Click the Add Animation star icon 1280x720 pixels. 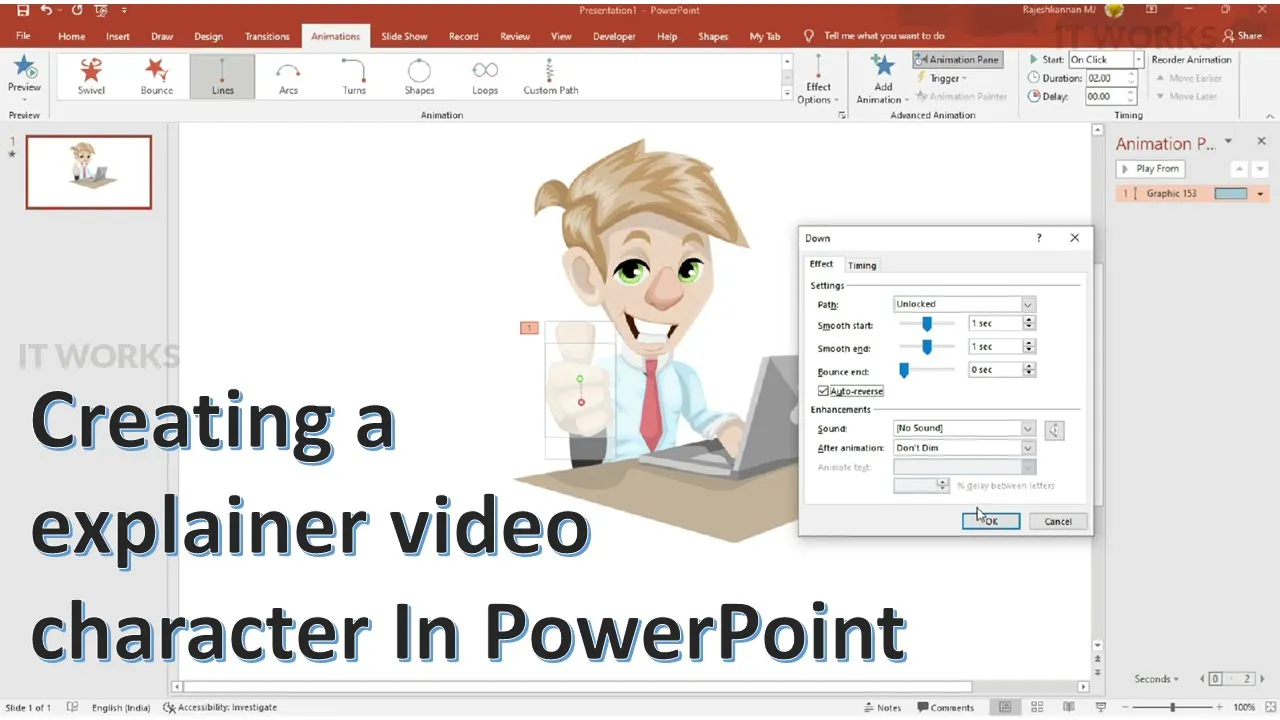coord(882,66)
